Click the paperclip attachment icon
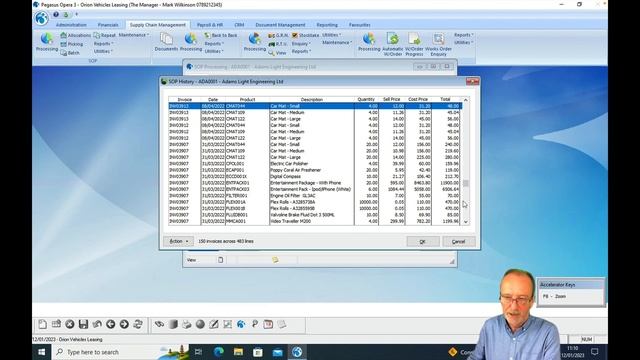The image size is (640, 360). (159, 324)
